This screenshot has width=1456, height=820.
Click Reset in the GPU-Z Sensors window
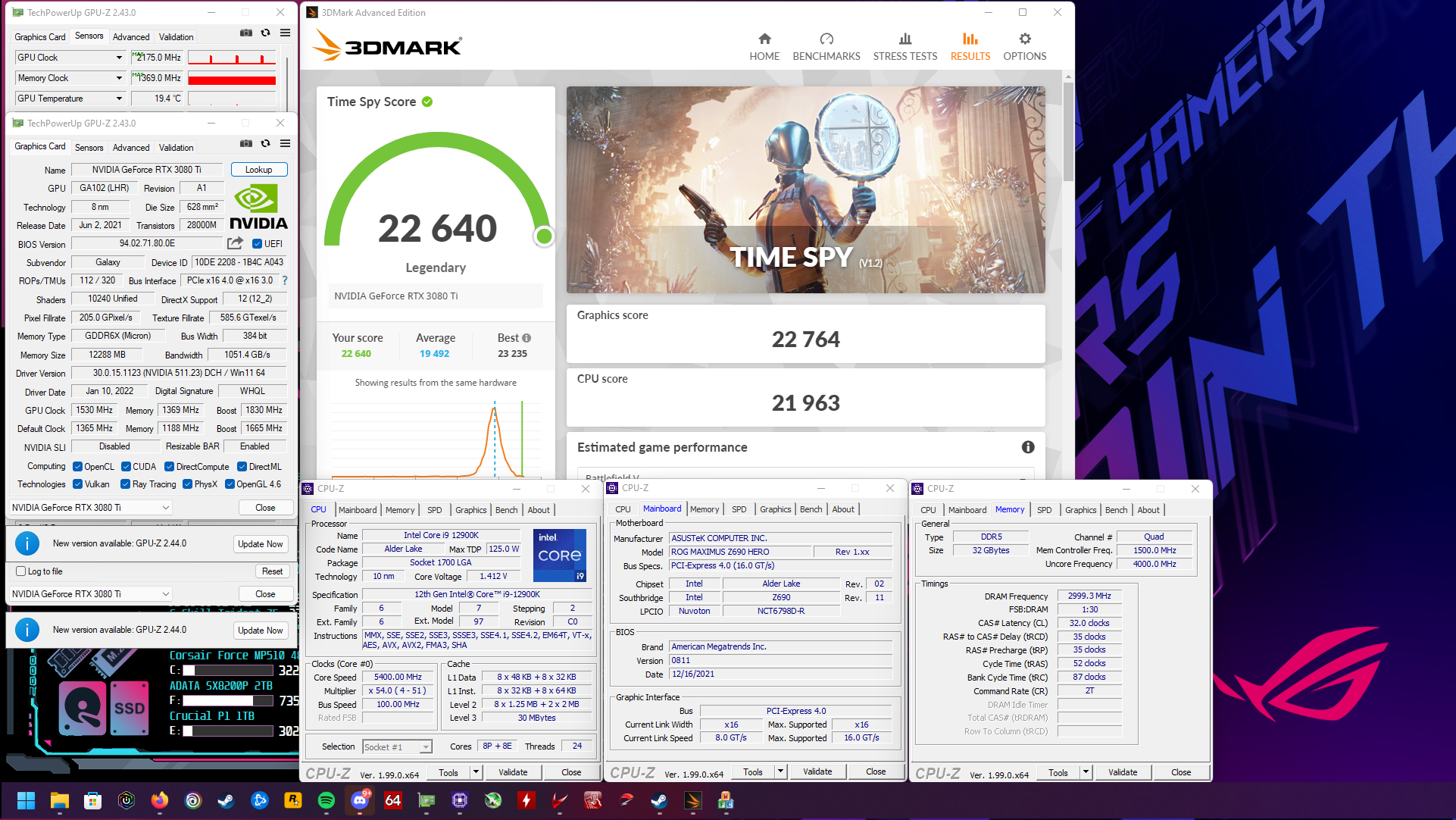273,571
